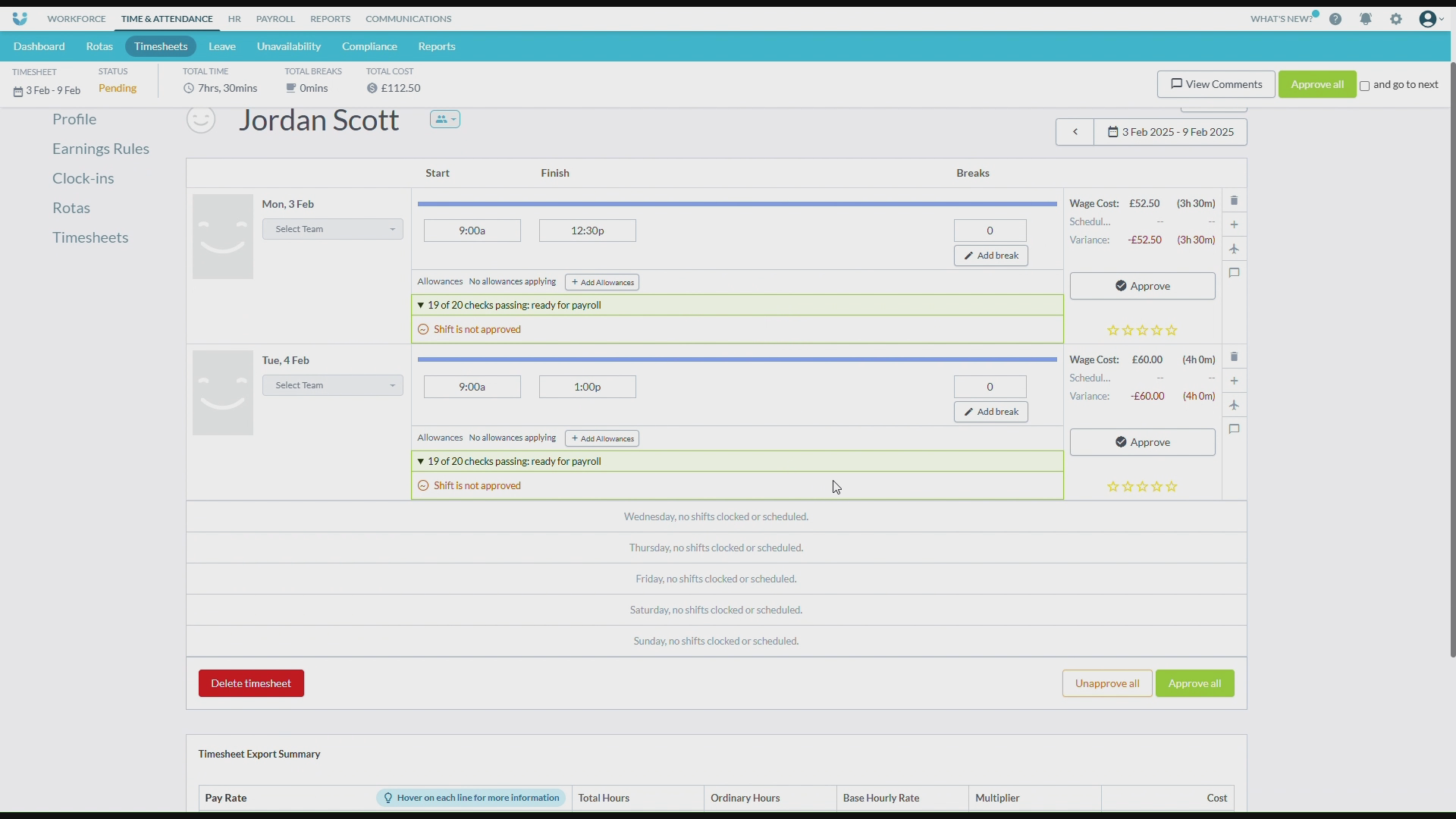The height and width of the screenshot is (819, 1456).
Task: Click the airplane leave icon on Monday shift
Action: [x=1234, y=249]
